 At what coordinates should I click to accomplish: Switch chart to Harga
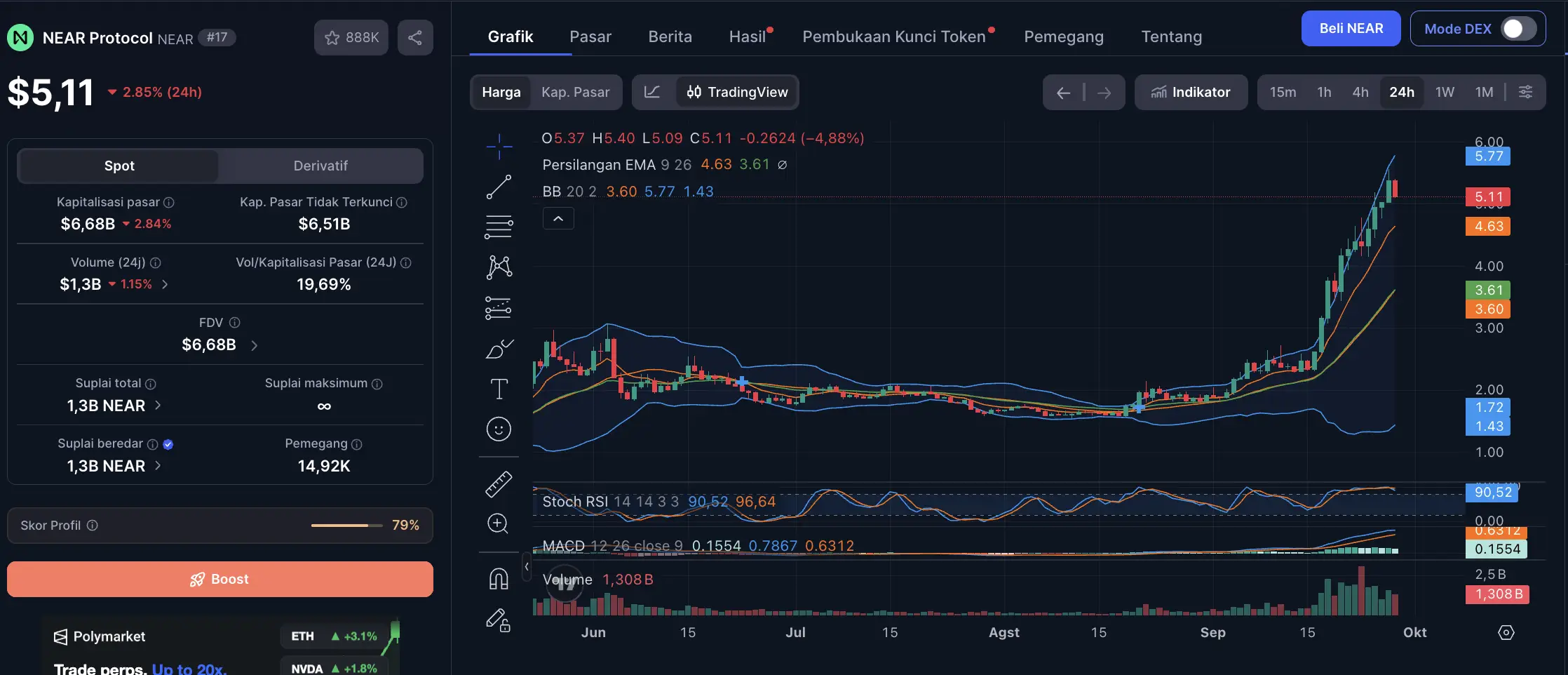(x=501, y=92)
